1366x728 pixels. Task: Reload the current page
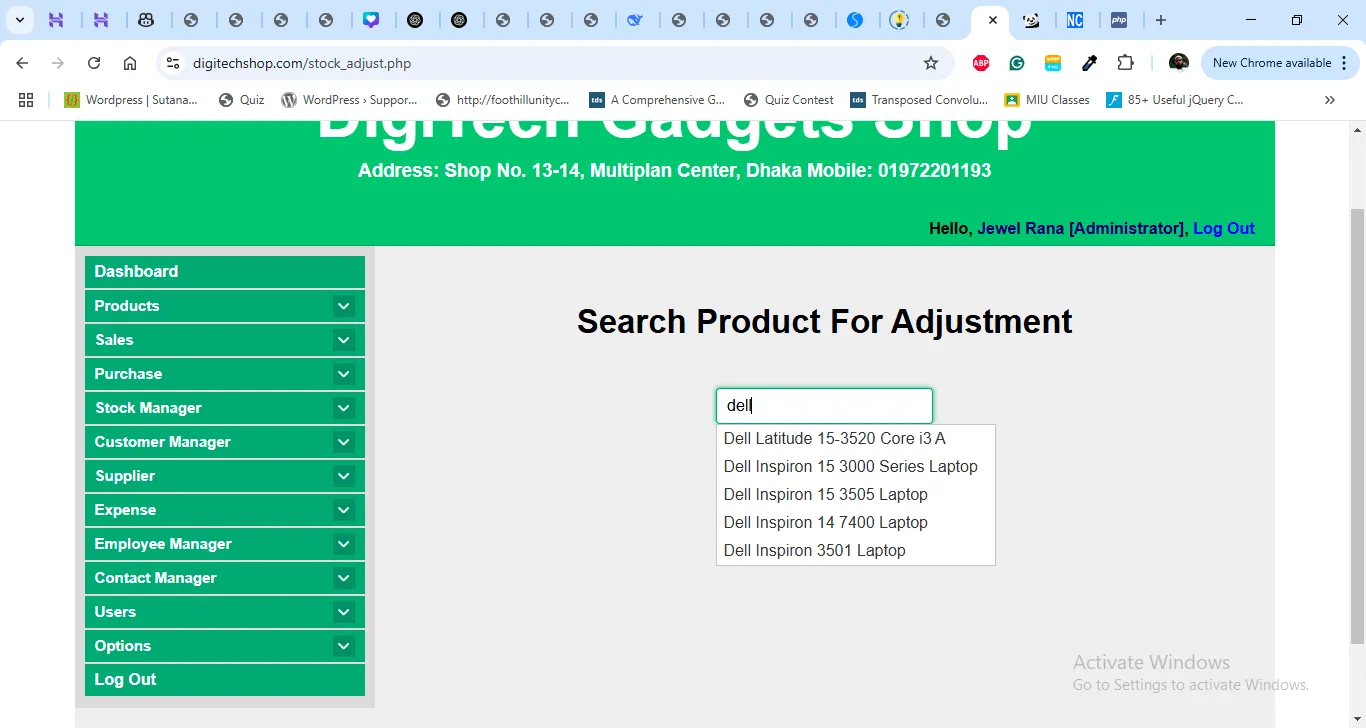click(94, 63)
